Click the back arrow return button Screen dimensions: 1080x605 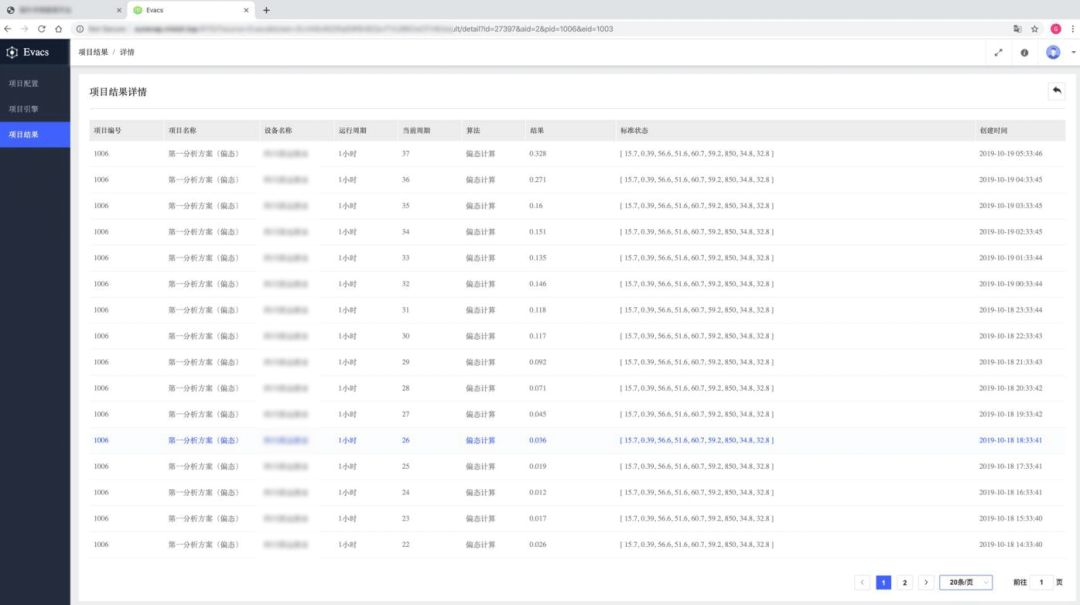pos(1056,91)
